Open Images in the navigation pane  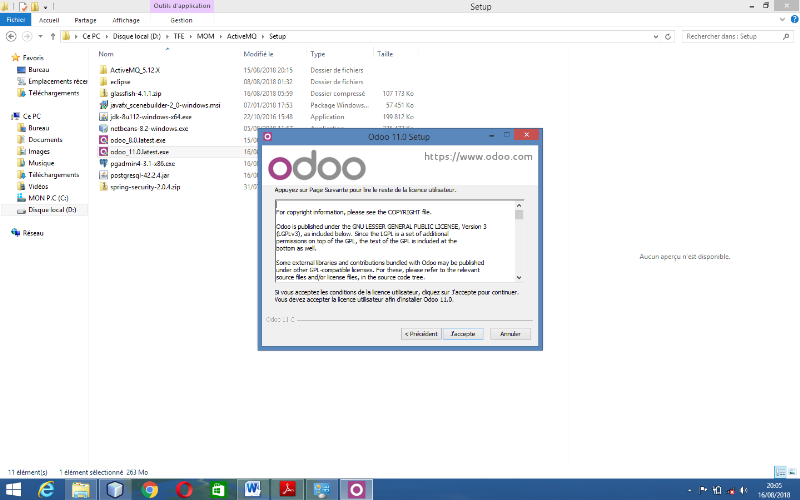[39, 152]
